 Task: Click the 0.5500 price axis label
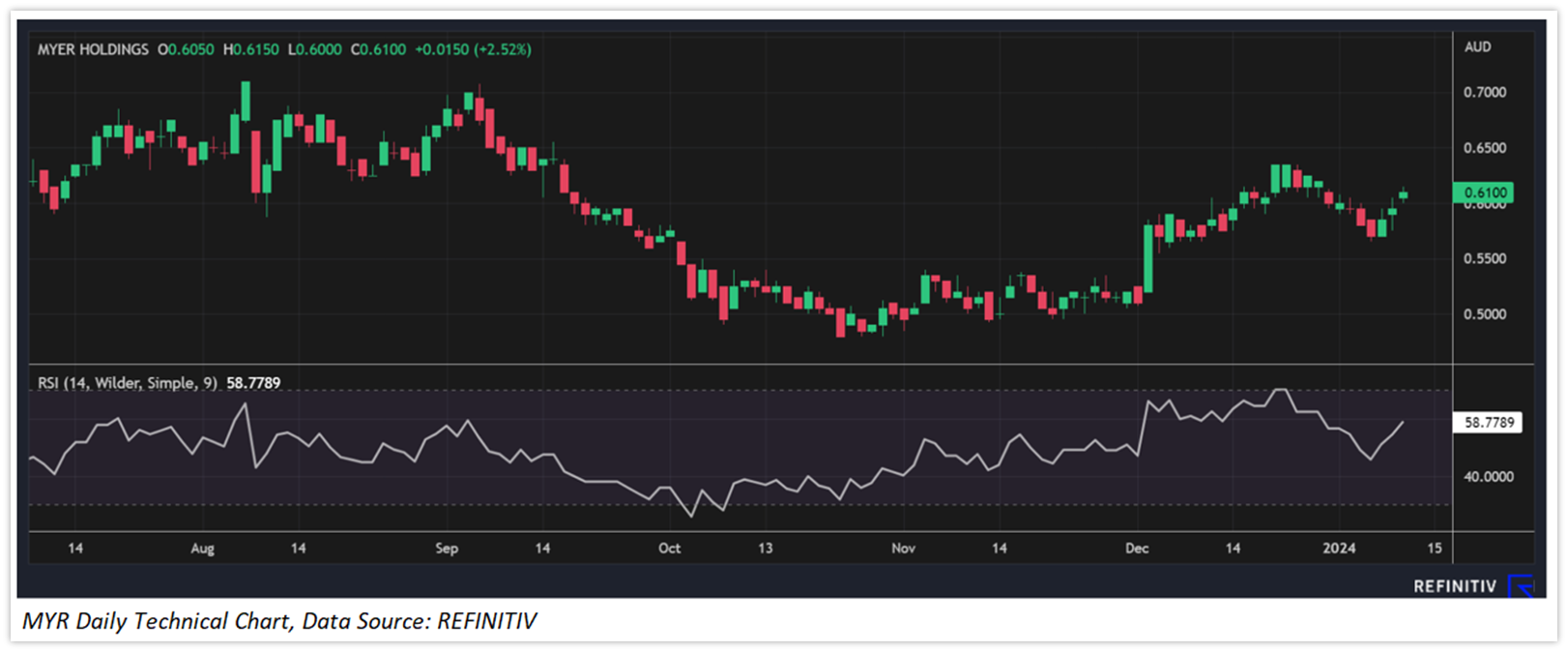click(x=1485, y=259)
